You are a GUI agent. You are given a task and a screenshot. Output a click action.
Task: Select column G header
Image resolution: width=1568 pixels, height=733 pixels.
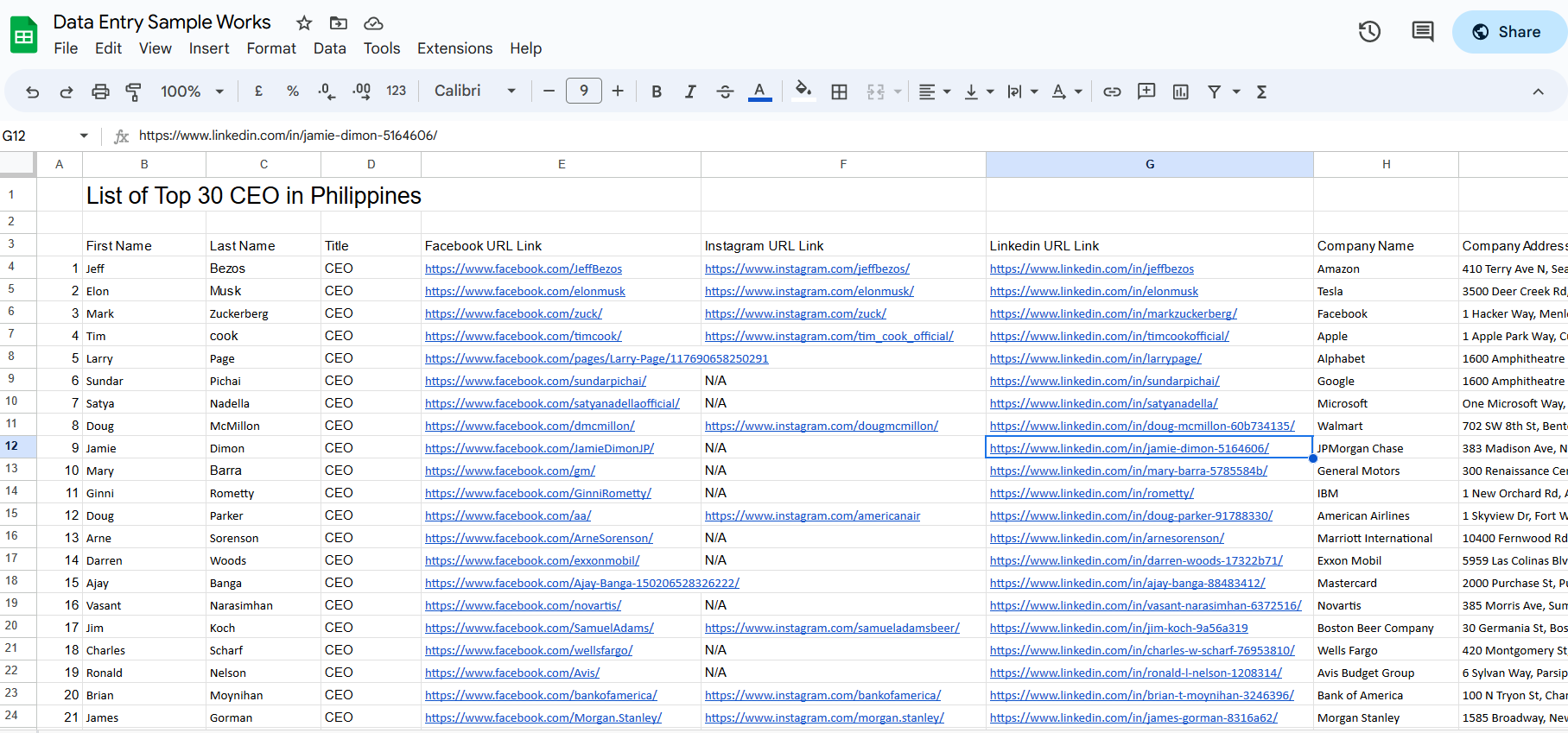coord(1149,164)
